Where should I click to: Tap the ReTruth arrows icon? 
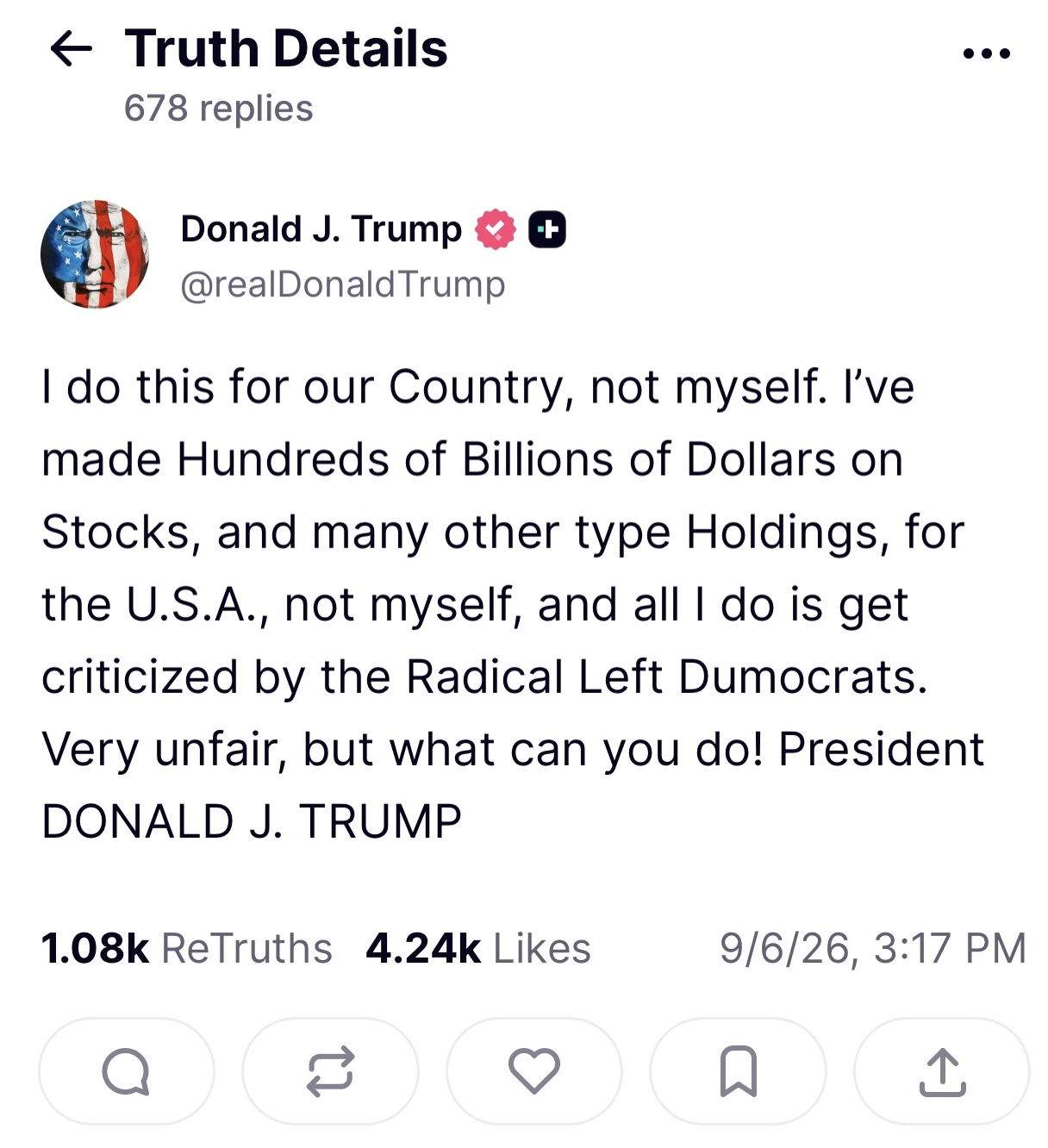330,1071
